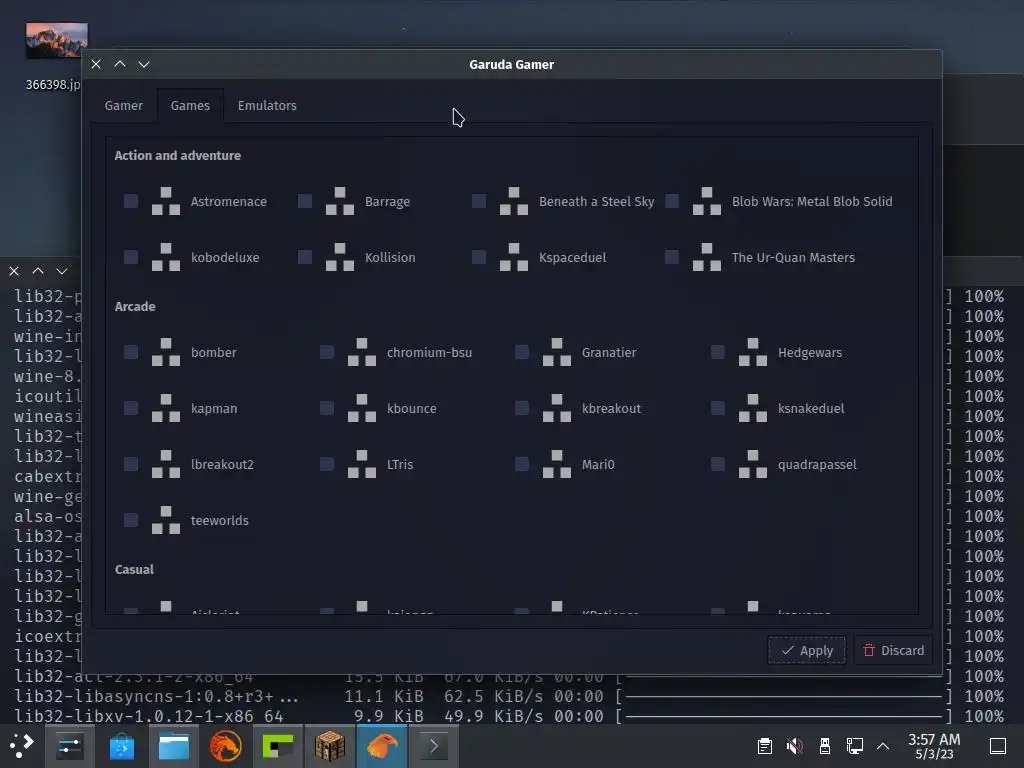
Task: Tick the teeworlds checkbox
Action: pyautogui.click(x=131, y=520)
